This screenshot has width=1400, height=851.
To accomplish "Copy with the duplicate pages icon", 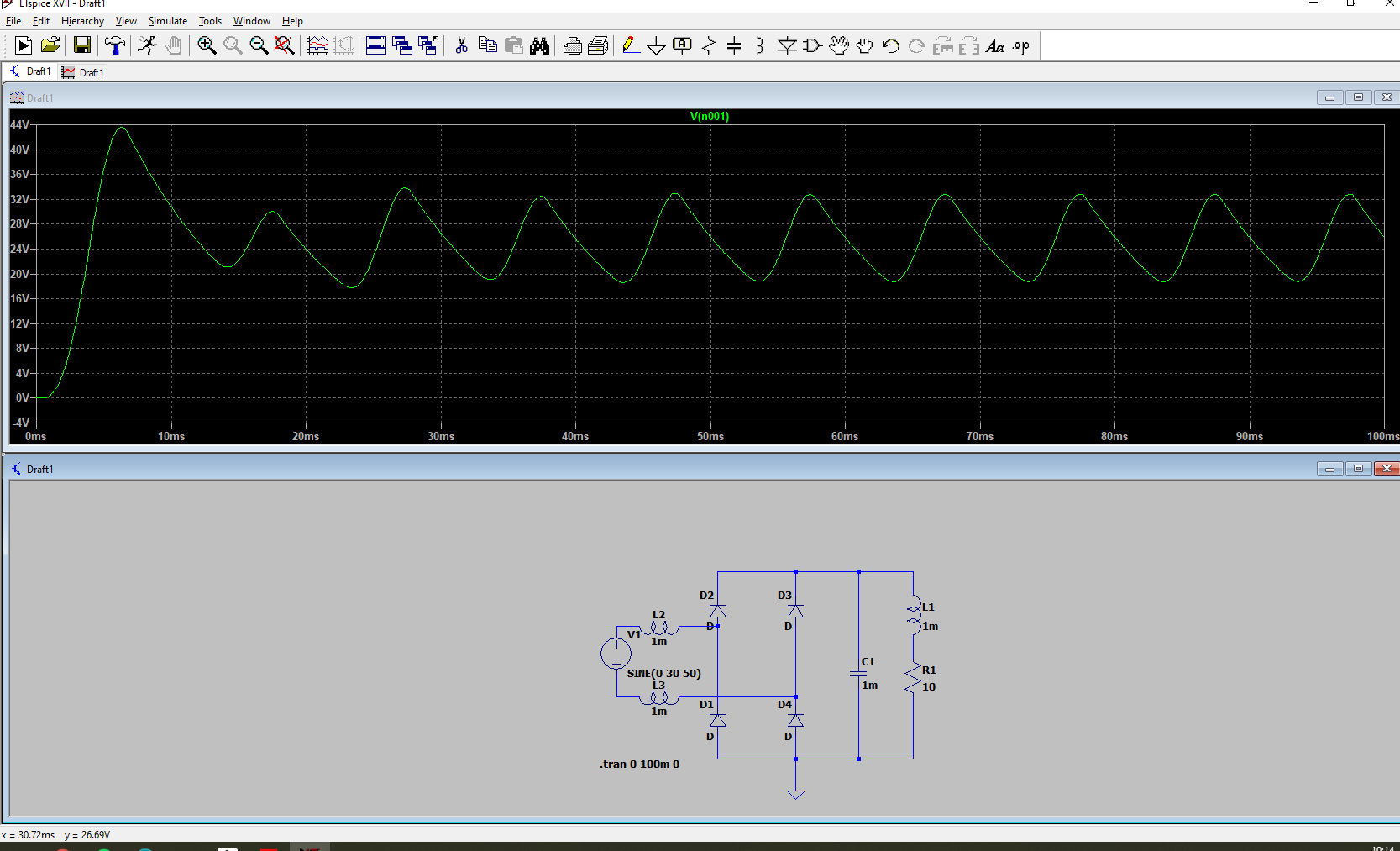I will pyautogui.click(x=487, y=46).
